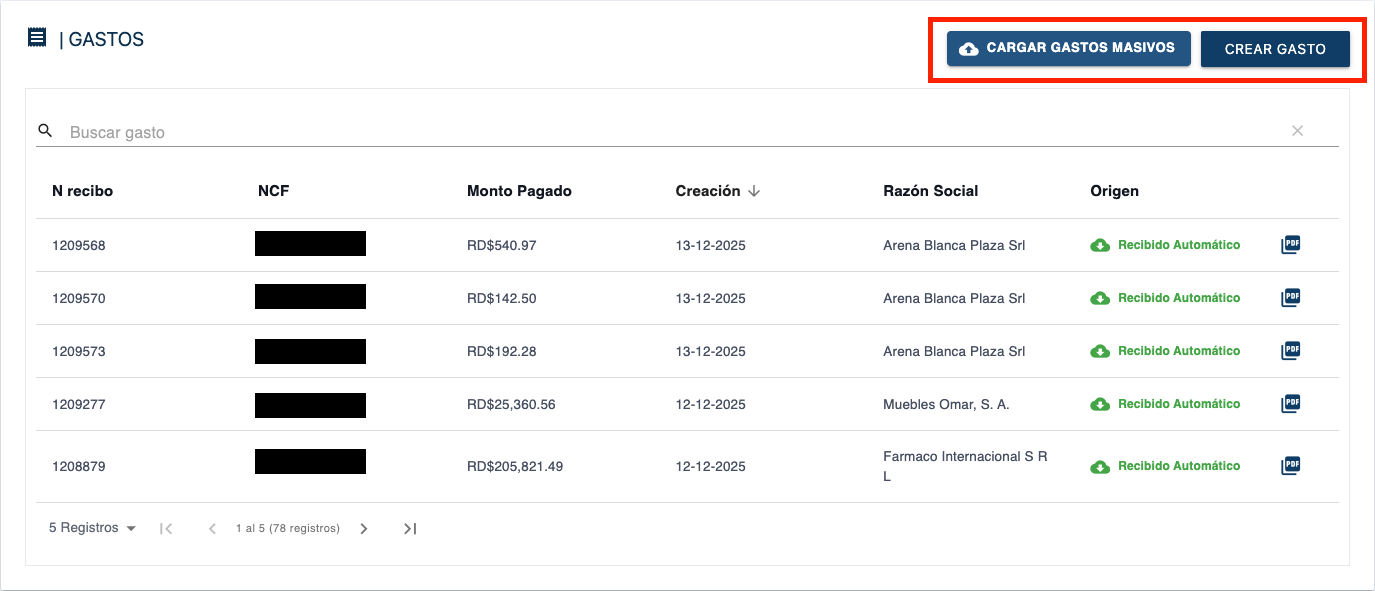Go to the next page of records
1375x591 pixels.
coord(364,529)
